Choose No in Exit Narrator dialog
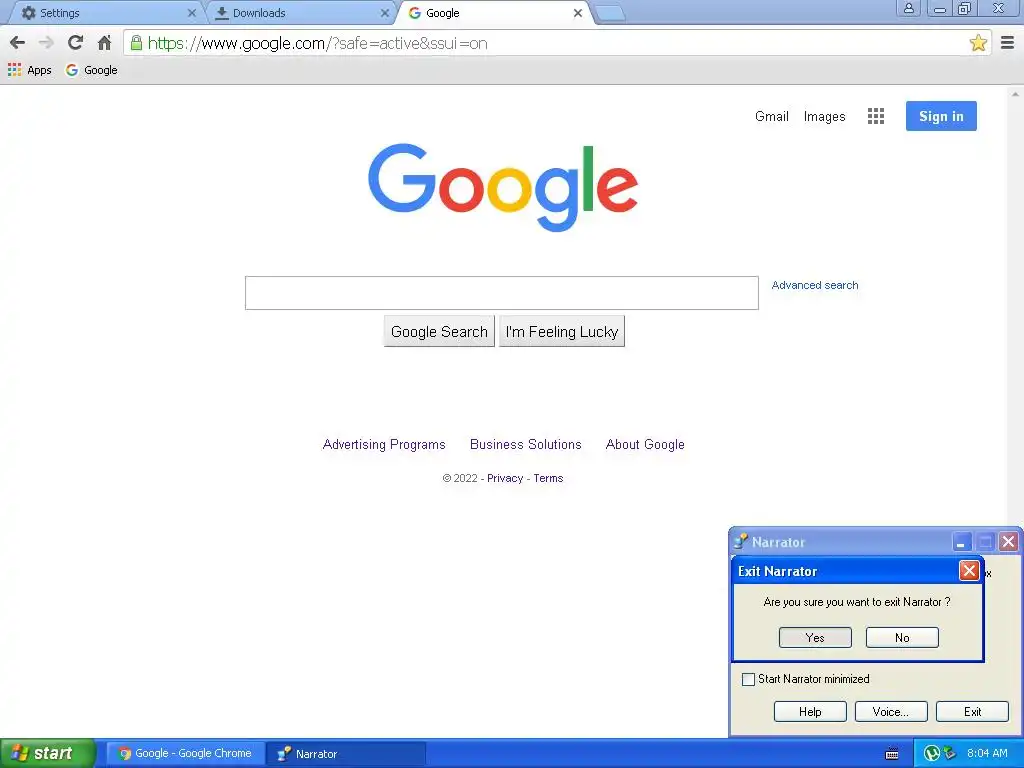The height and width of the screenshot is (768, 1024). (902, 637)
